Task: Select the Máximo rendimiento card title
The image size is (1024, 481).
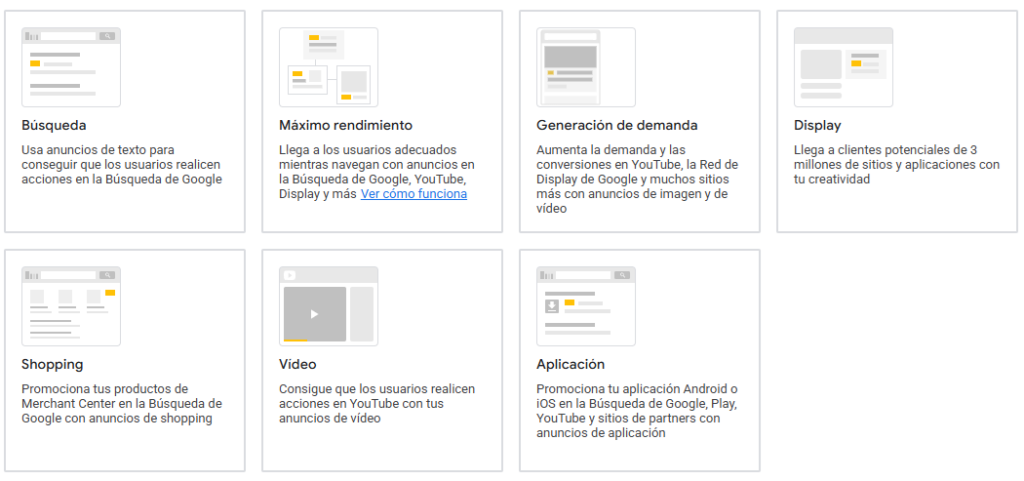Action: [x=345, y=125]
